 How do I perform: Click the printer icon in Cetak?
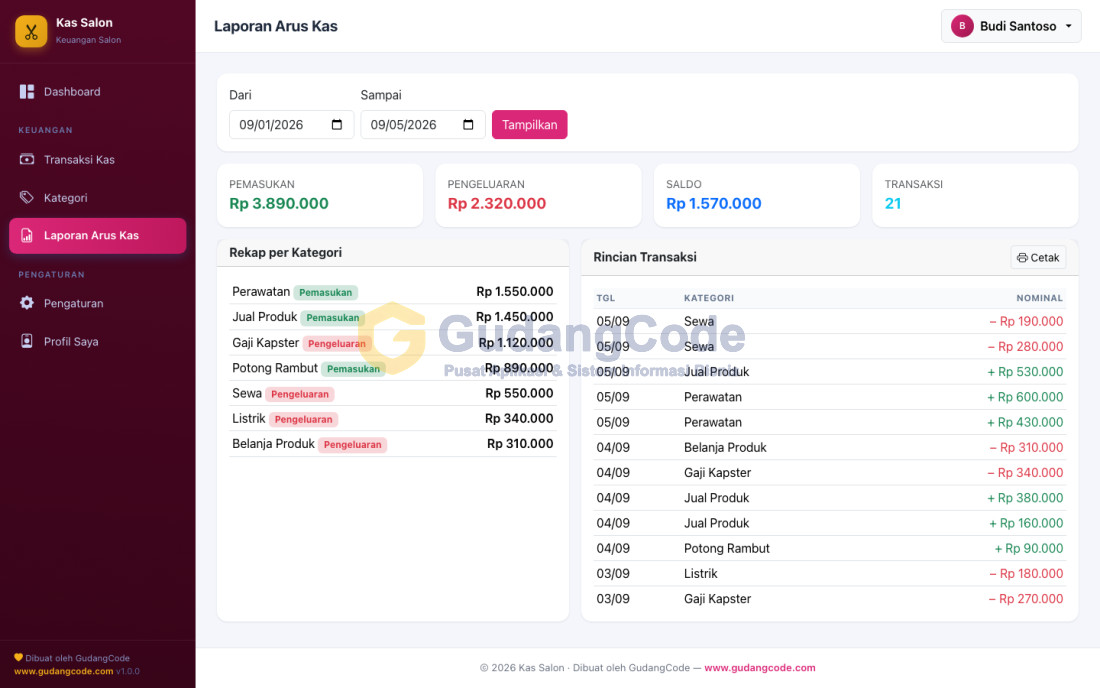click(1022, 257)
